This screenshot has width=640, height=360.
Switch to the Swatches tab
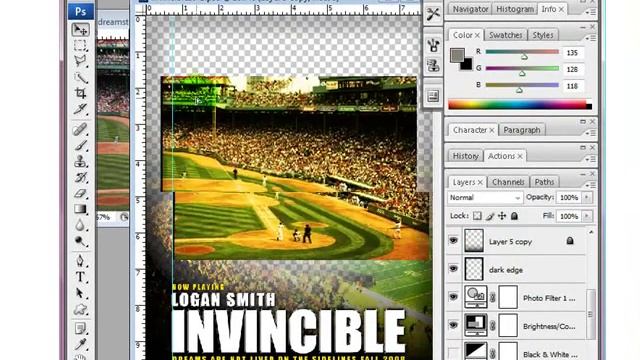point(506,35)
